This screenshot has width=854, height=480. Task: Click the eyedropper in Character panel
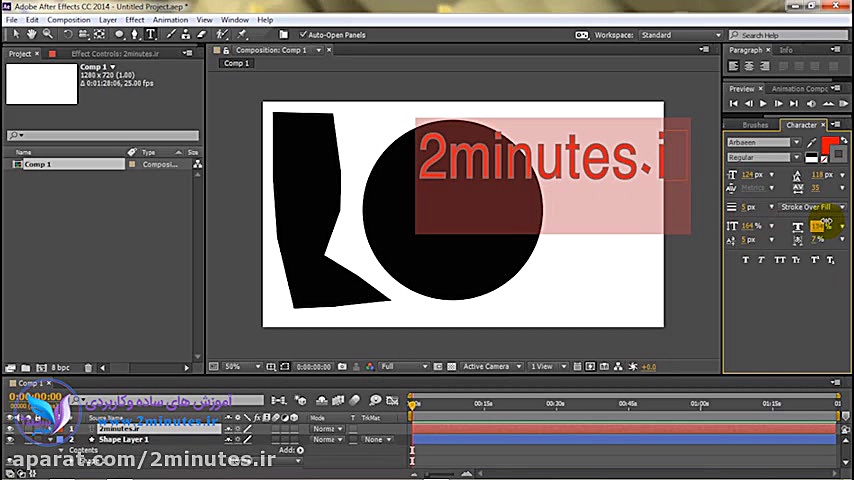[812, 143]
